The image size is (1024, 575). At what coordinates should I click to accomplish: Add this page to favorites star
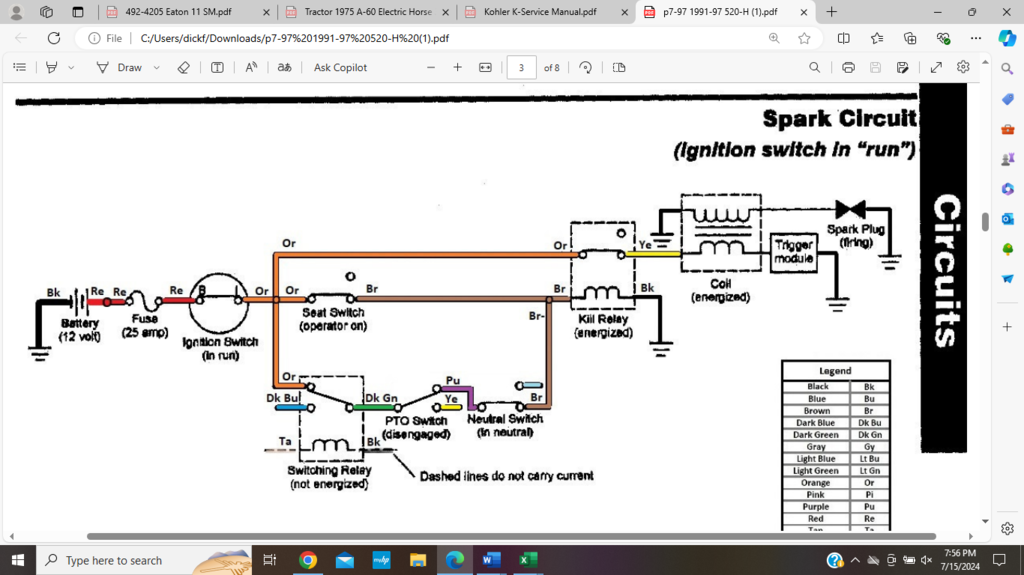click(804, 38)
